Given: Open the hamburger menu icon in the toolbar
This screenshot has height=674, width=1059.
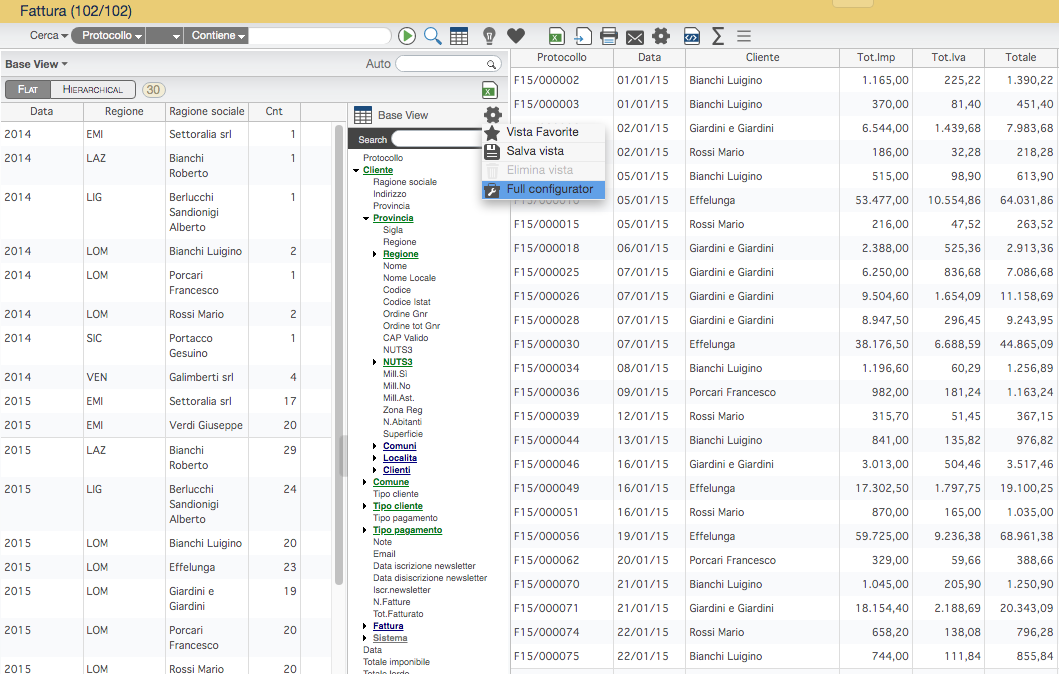Looking at the screenshot, I should [744, 36].
